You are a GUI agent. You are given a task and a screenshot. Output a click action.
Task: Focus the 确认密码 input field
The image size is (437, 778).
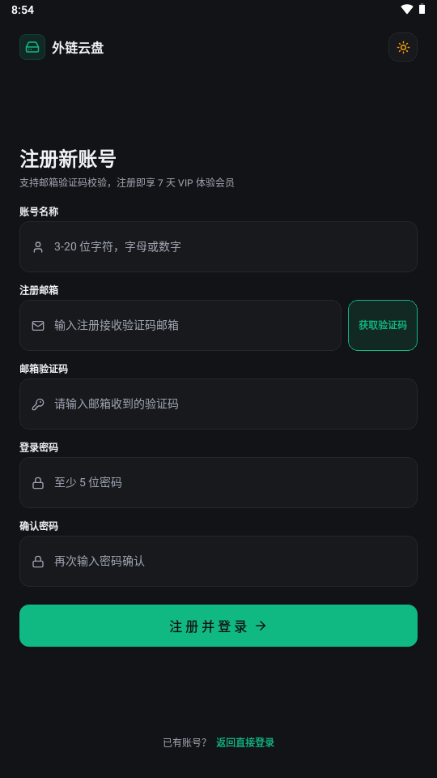pyautogui.click(x=218, y=561)
